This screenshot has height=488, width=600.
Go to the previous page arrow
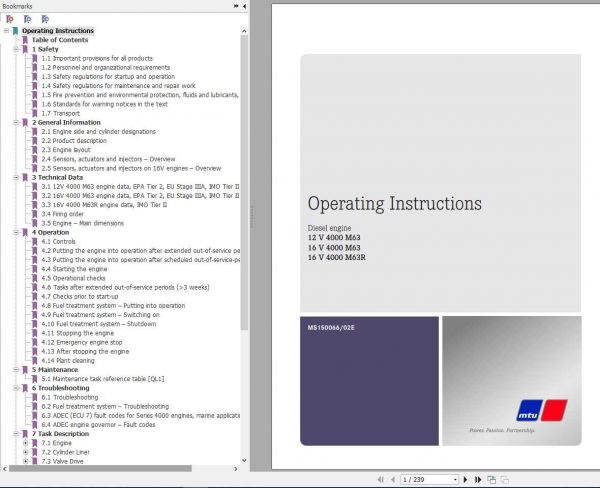tap(393, 480)
